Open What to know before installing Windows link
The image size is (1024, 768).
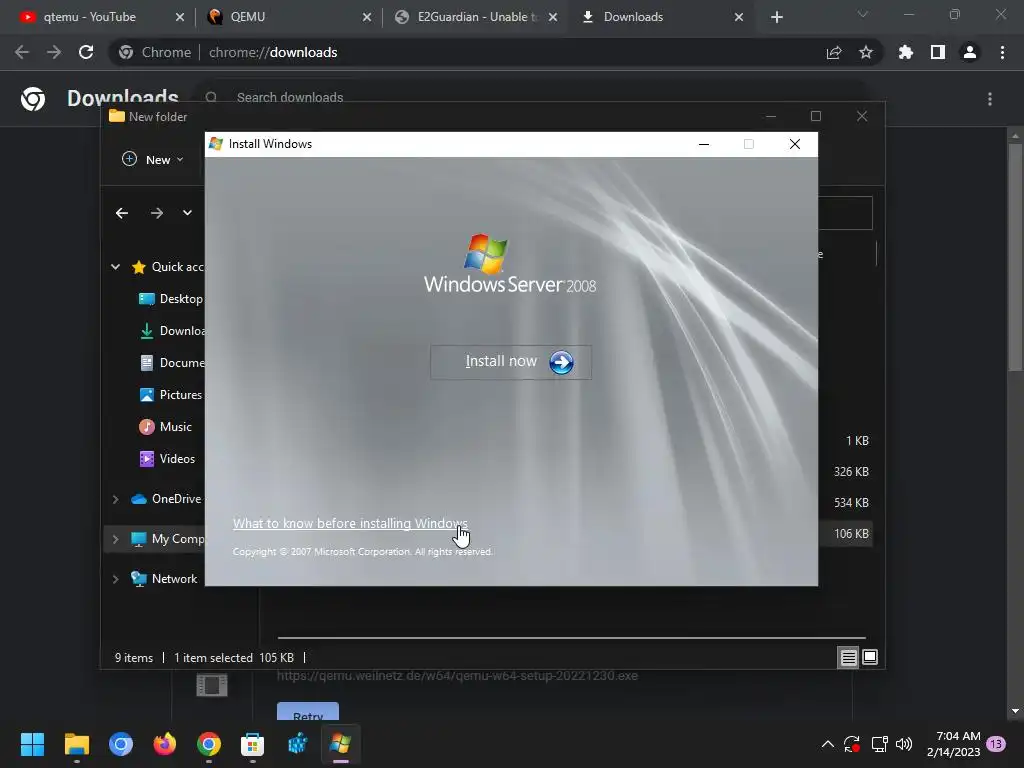(350, 523)
